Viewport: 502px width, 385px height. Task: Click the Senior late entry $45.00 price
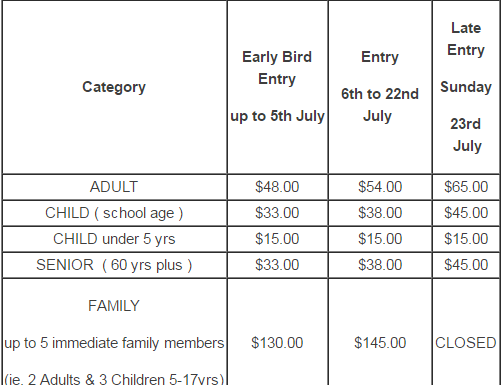(x=466, y=265)
